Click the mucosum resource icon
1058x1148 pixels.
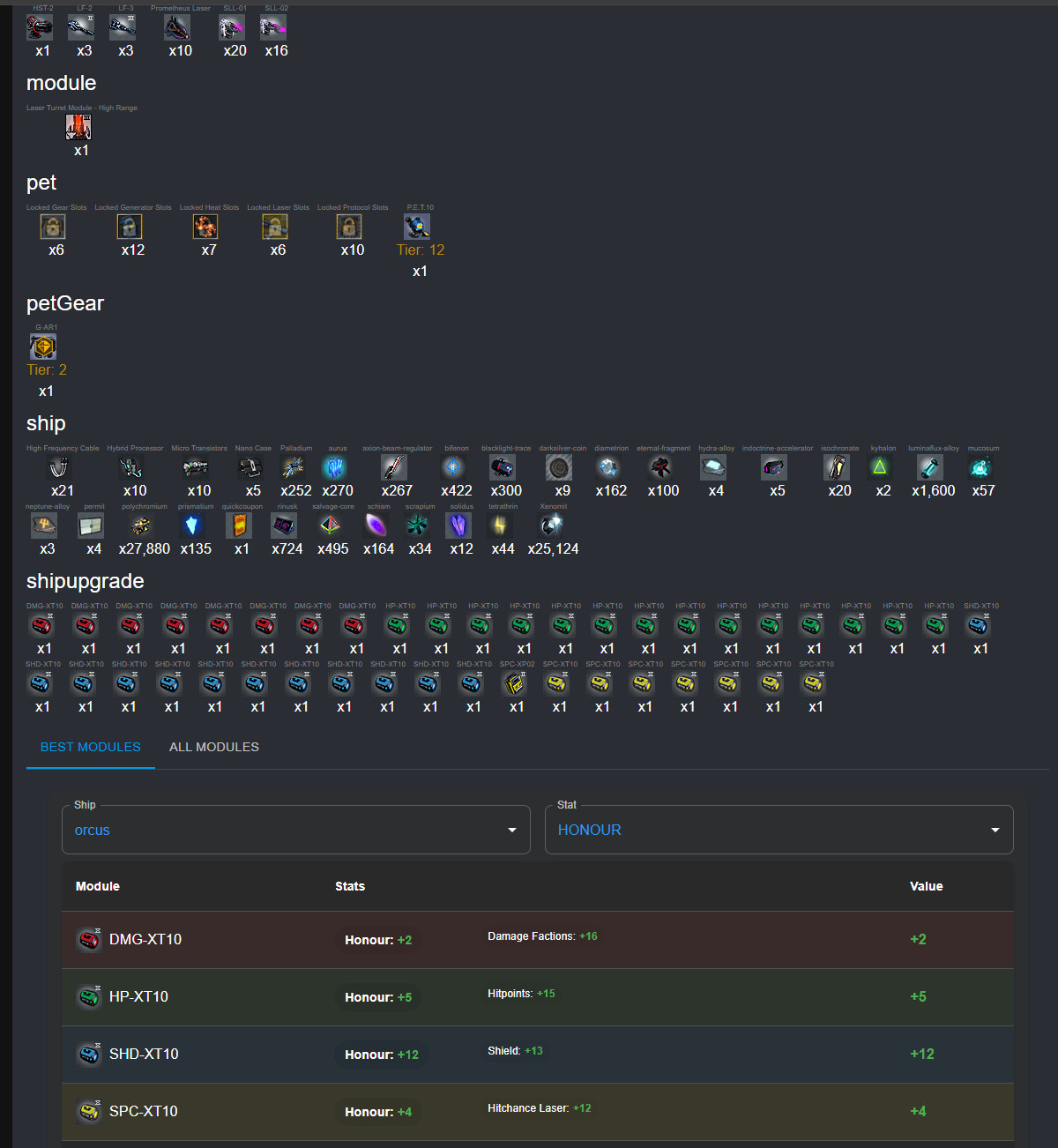pos(980,467)
